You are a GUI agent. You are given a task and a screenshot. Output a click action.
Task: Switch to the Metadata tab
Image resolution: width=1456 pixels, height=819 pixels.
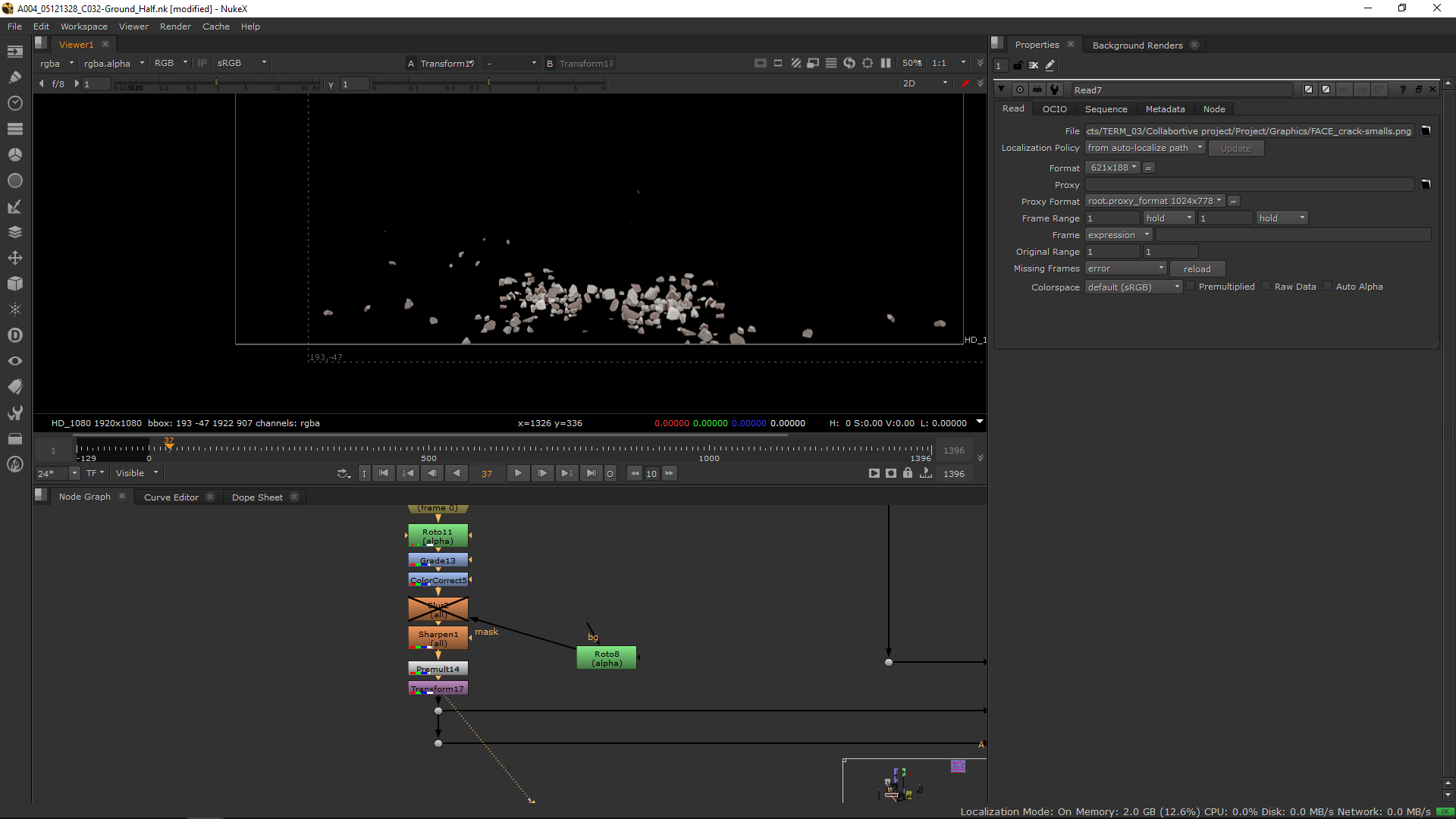coord(1165,109)
